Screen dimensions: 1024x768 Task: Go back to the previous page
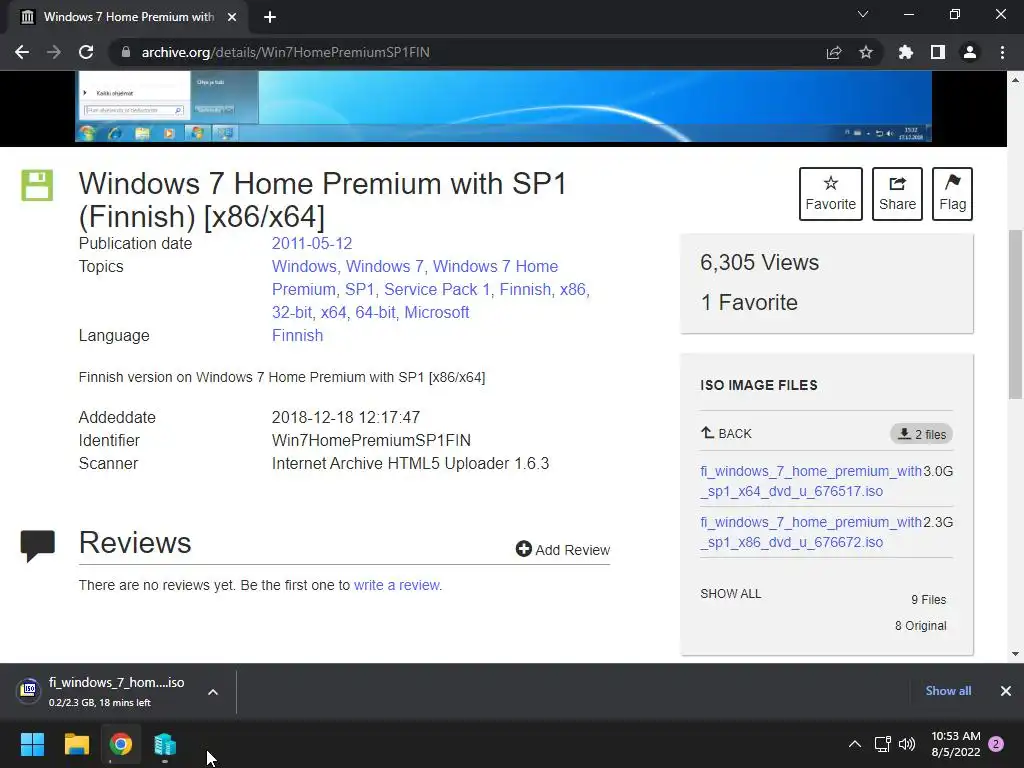22,52
